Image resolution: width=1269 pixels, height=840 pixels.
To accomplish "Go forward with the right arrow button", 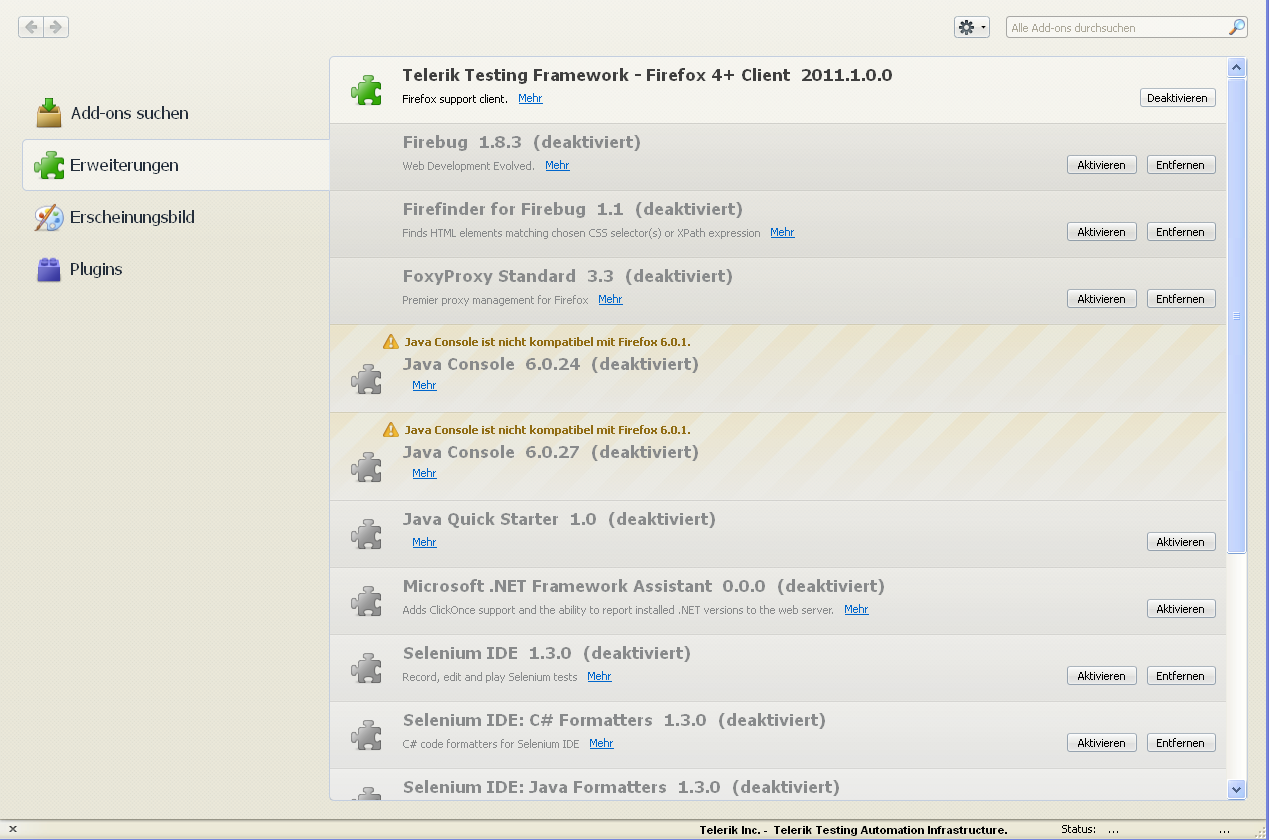I will point(56,27).
